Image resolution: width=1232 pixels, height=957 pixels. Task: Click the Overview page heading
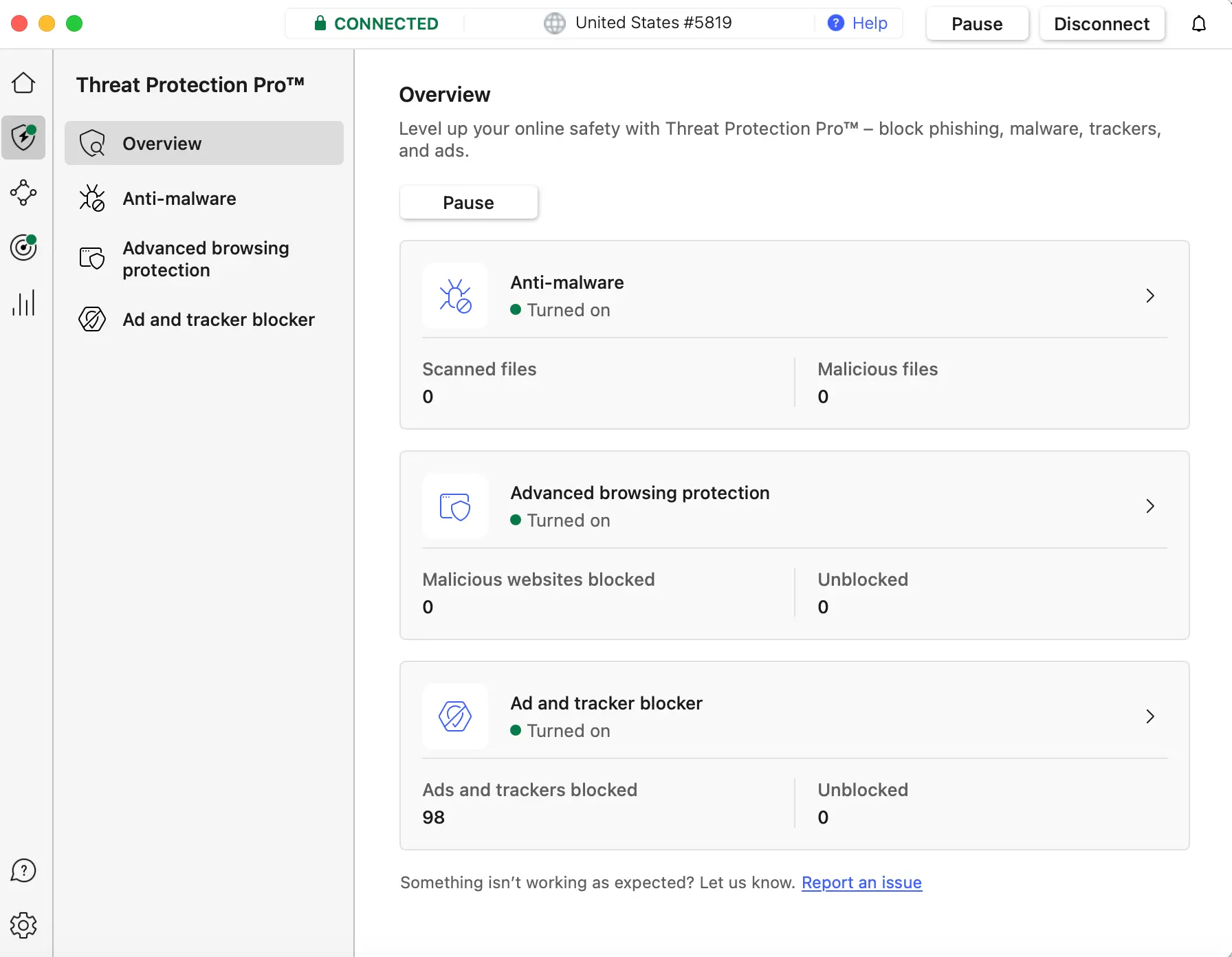[444, 95]
